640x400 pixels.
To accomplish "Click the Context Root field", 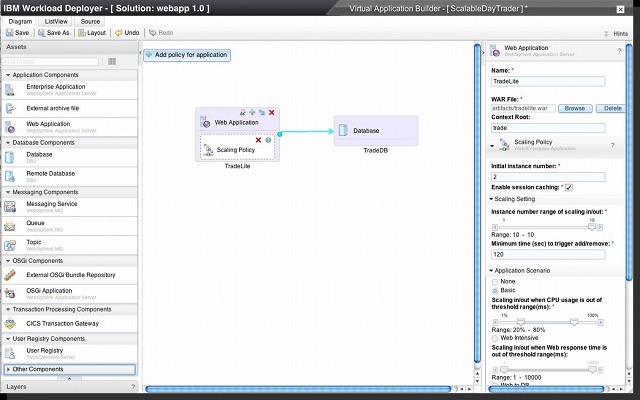I will click(548, 128).
